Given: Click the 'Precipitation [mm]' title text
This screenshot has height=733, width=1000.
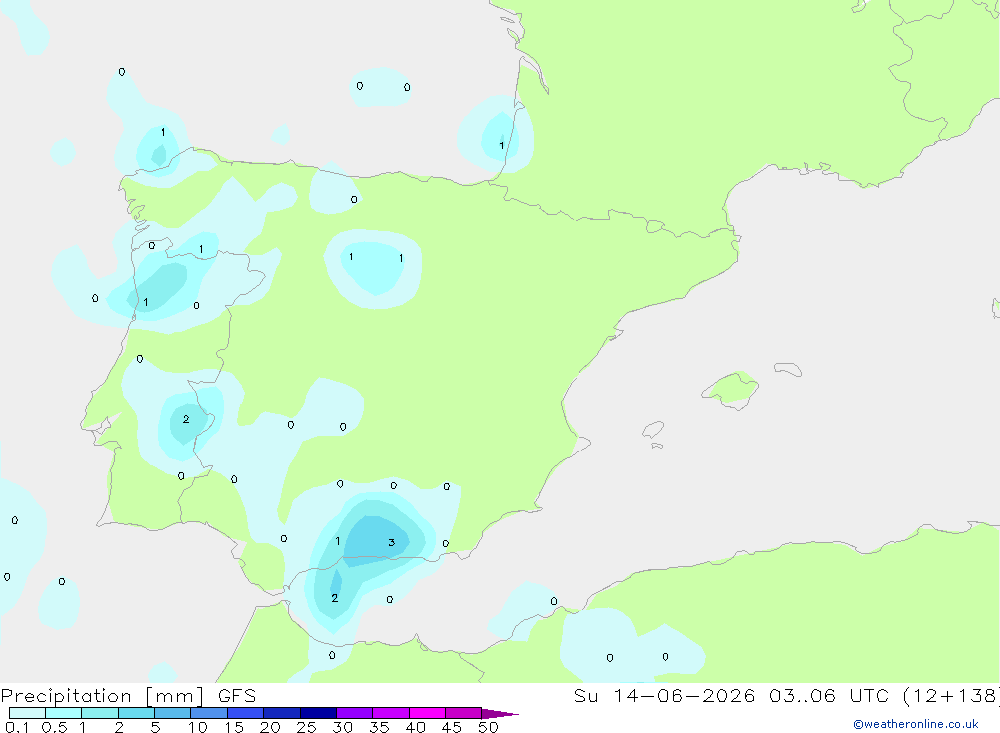Looking at the screenshot, I should [102, 696].
